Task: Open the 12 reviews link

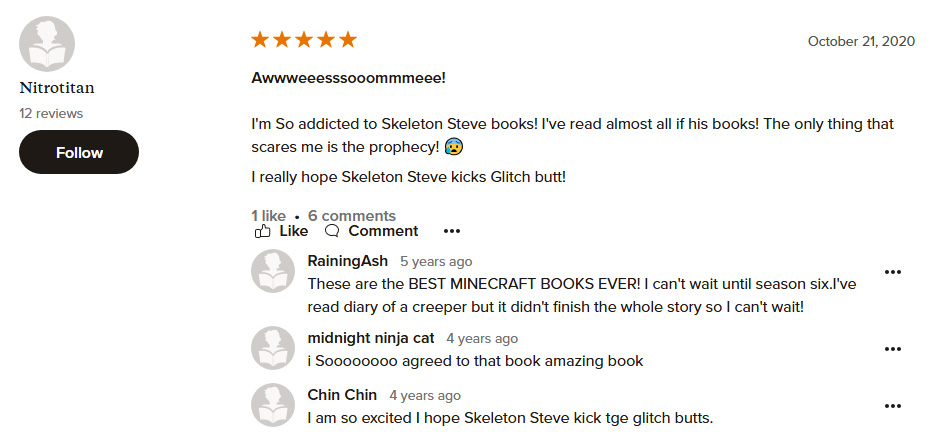Action: 51,113
